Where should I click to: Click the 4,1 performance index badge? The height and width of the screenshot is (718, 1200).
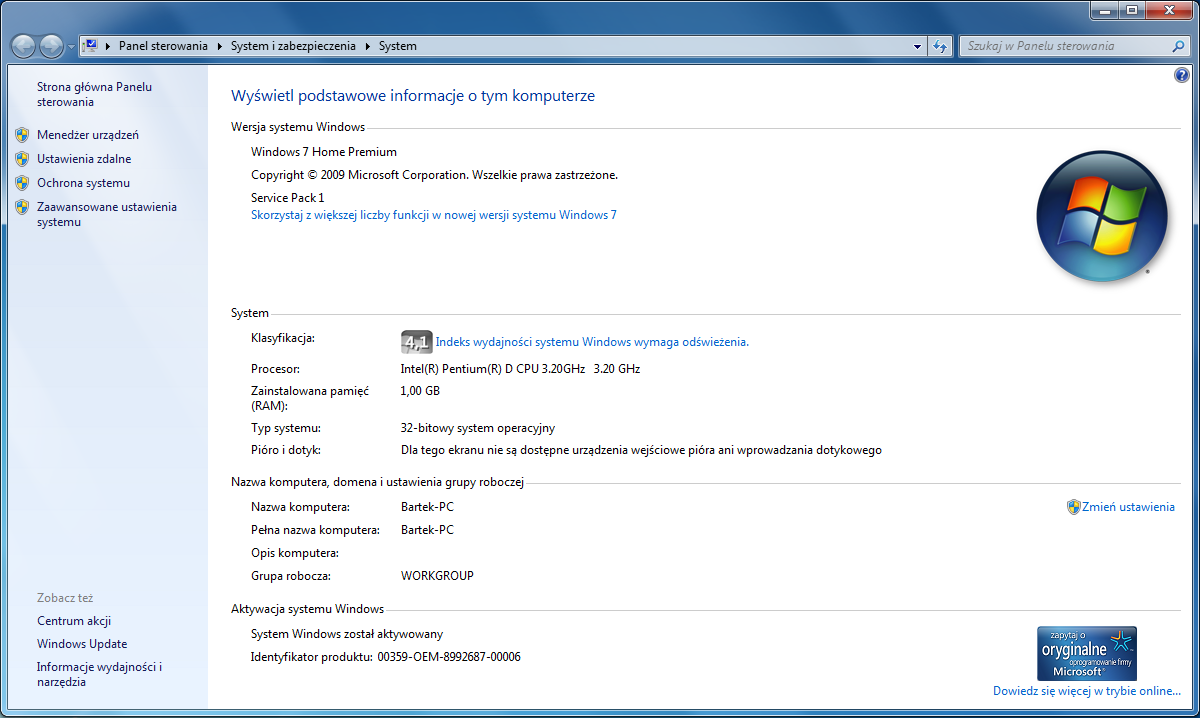(x=416, y=342)
